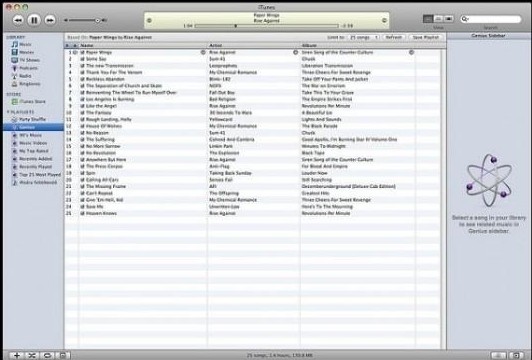This screenshot has width=532, height=360.
Task: Select the song Los Angeles Is Burning
Action: click(110, 99)
